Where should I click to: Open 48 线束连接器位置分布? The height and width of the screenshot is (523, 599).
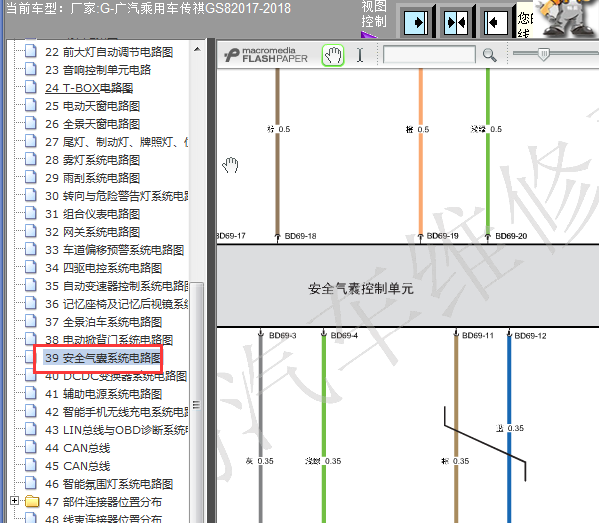click(103, 518)
